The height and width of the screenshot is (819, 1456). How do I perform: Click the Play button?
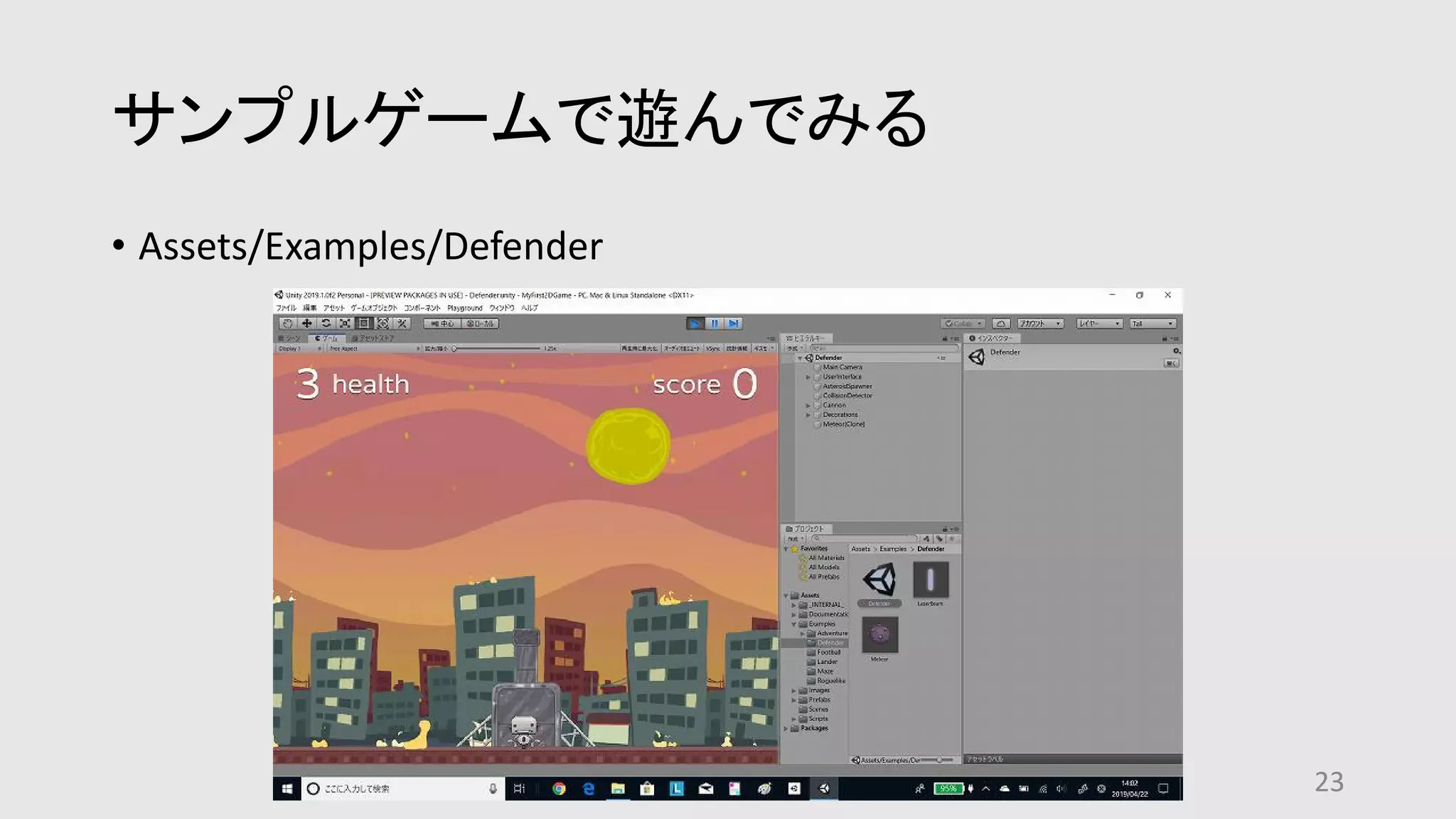[x=695, y=323]
